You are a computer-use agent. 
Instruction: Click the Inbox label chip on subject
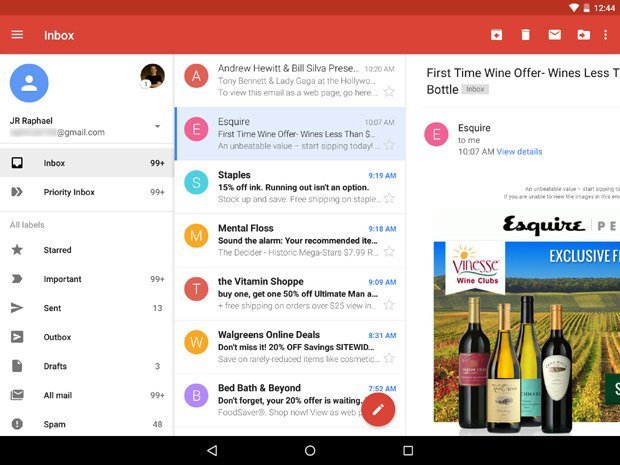tap(475, 89)
